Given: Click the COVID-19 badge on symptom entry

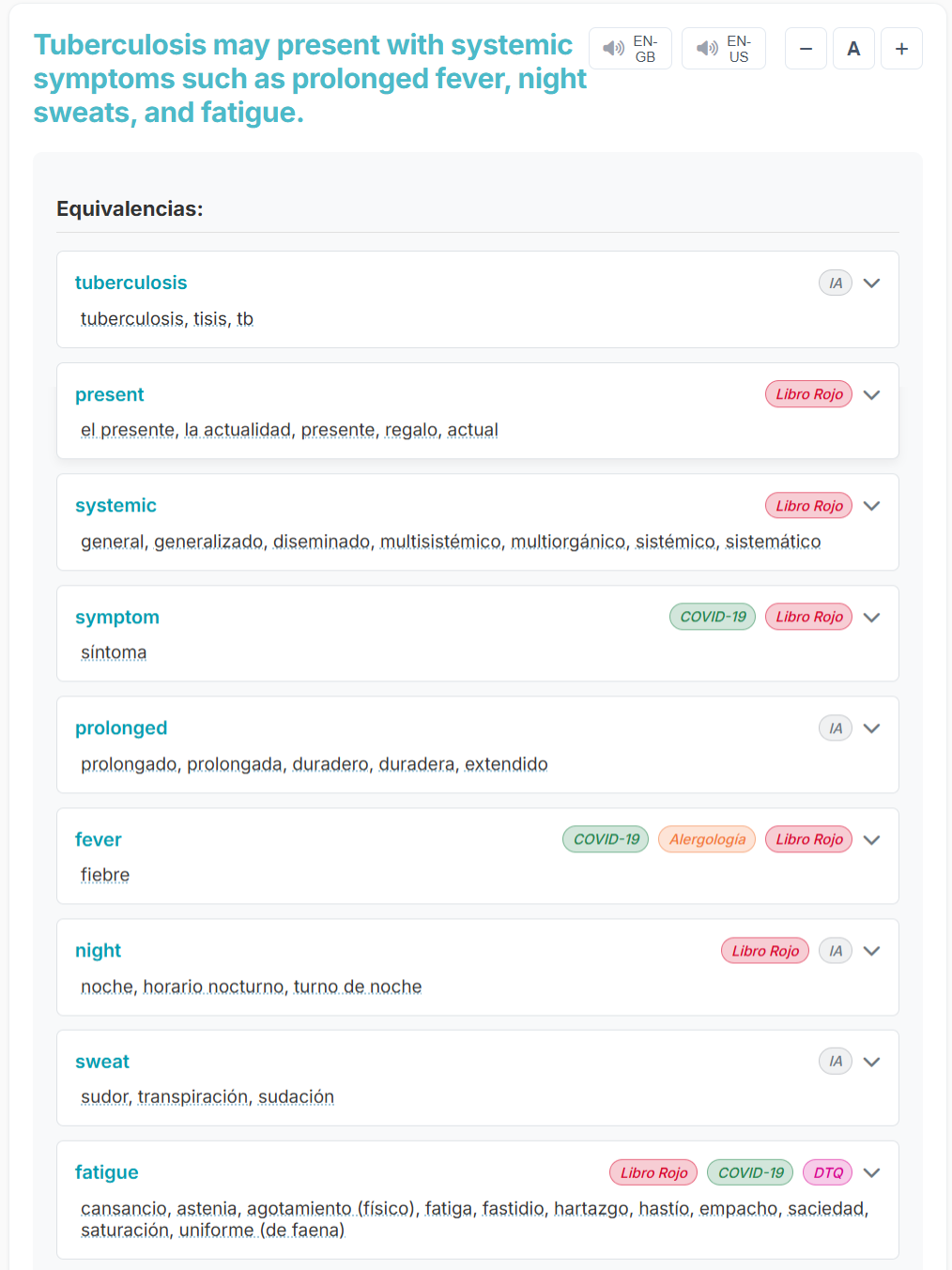Looking at the screenshot, I should [x=713, y=617].
